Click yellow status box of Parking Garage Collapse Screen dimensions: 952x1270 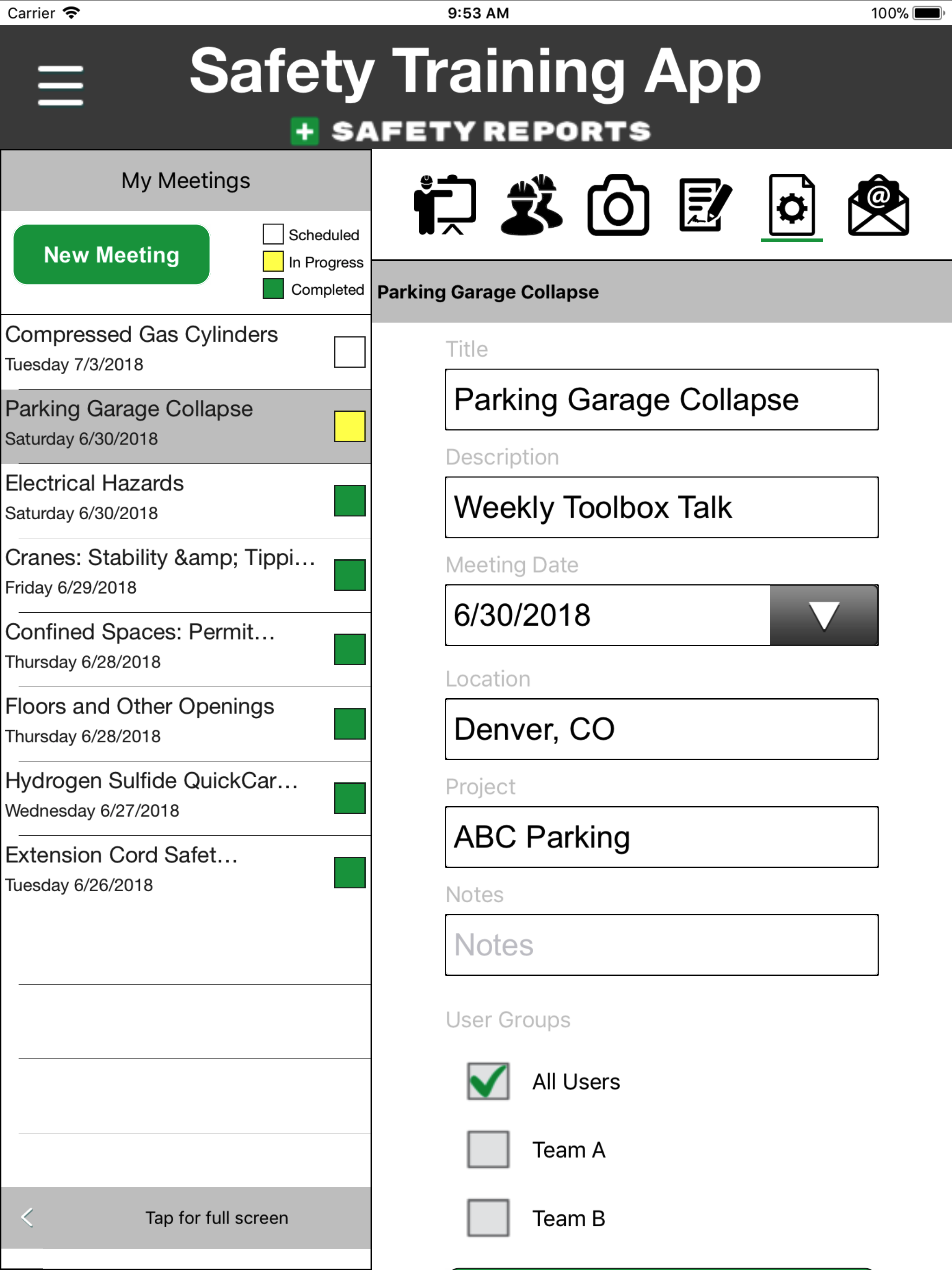click(x=350, y=427)
